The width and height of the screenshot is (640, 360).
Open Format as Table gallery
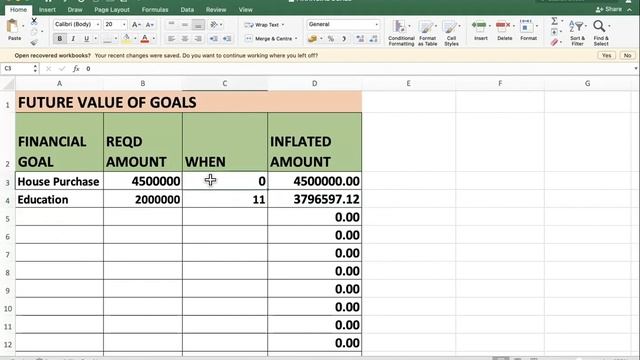(427, 33)
